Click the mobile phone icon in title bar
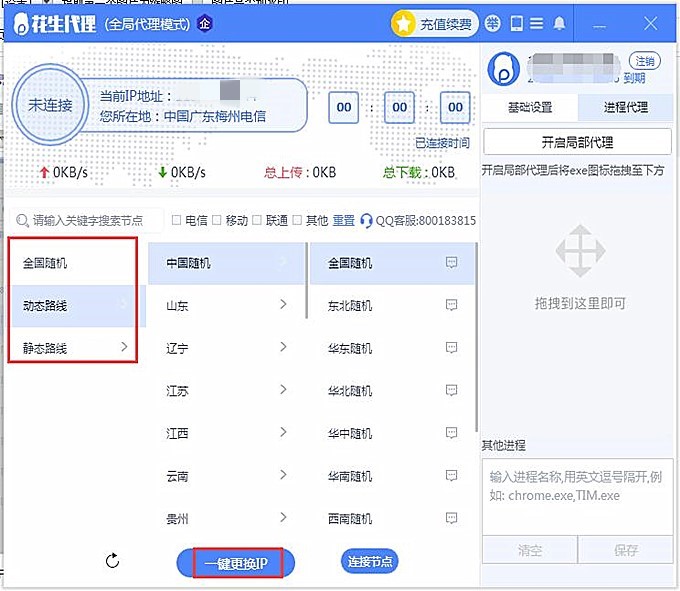 point(516,23)
